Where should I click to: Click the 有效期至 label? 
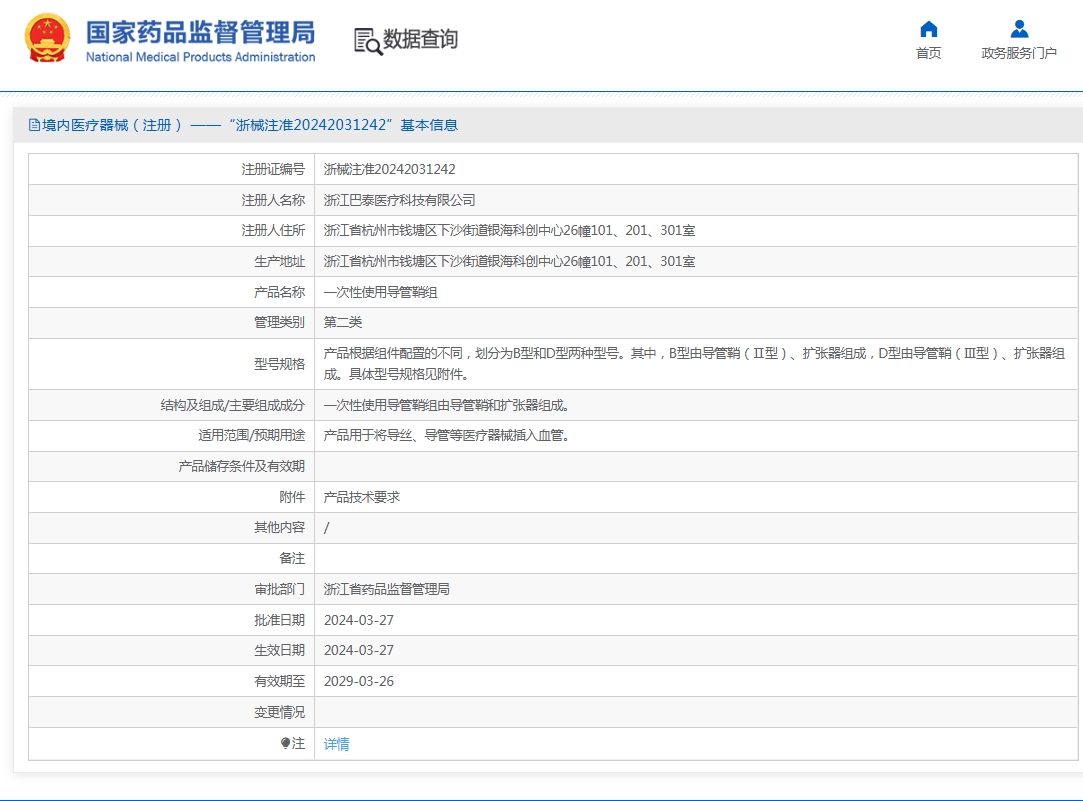[279, 682]
